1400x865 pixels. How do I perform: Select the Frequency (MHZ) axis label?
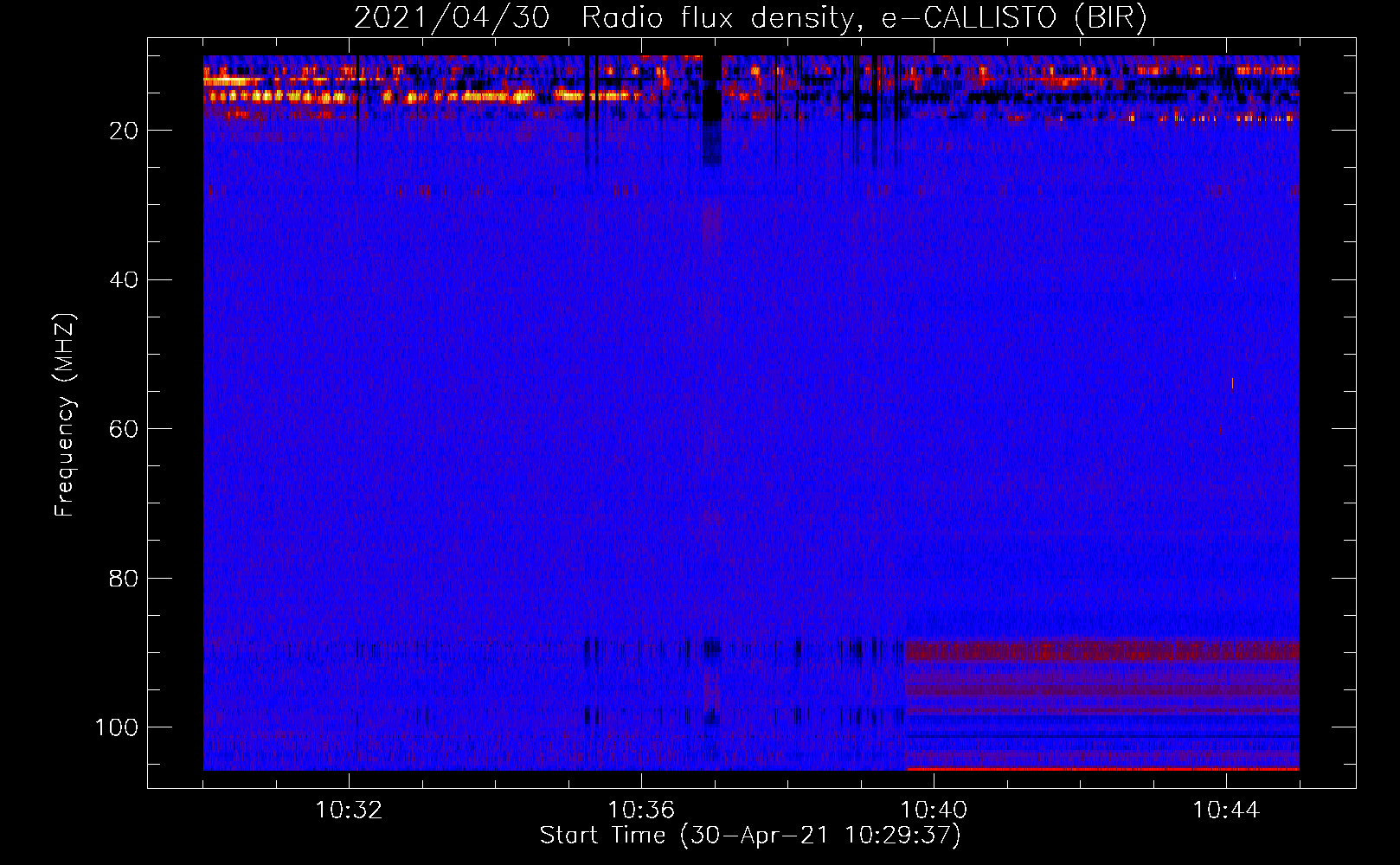[x=65, y=414]
